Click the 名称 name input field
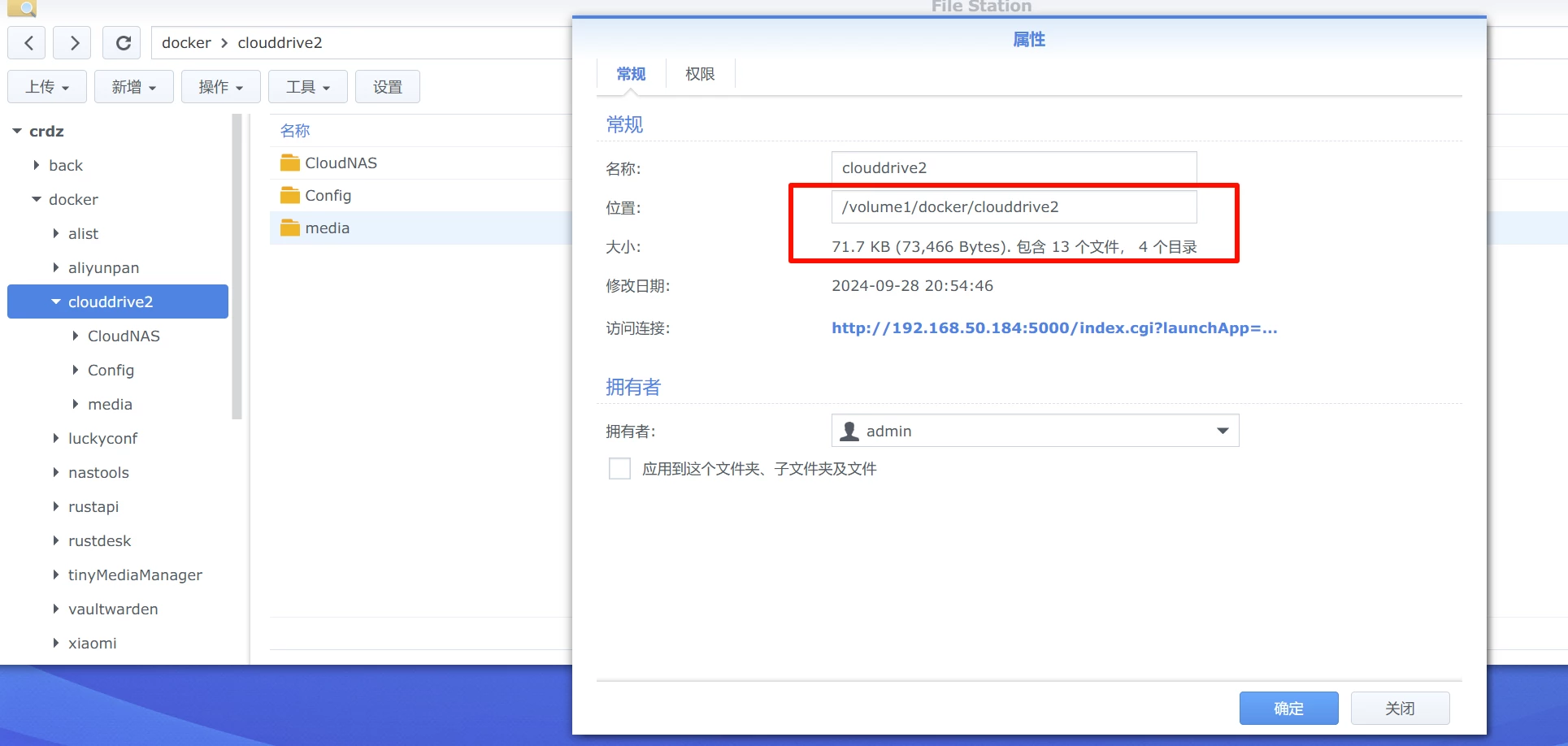Viewport: 1568px width, 746px height. click(x=1014, y=168)
